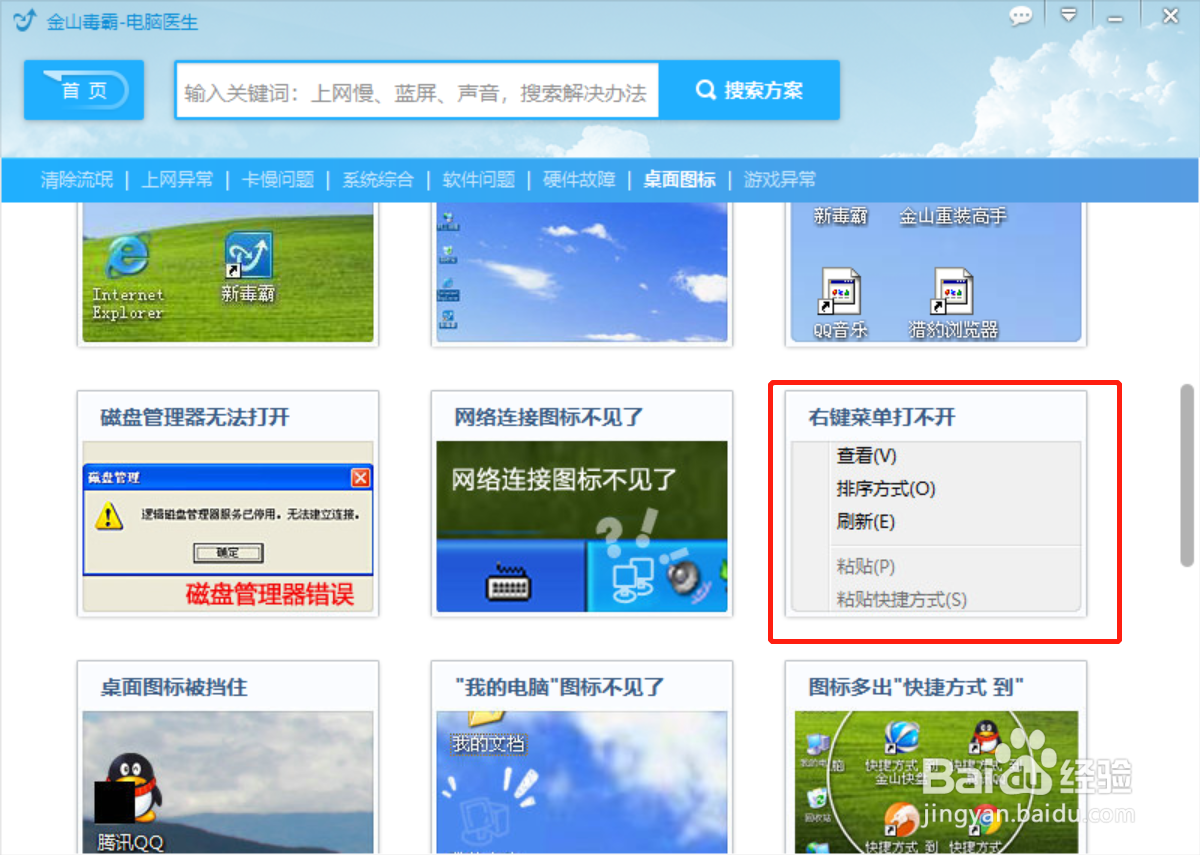Screen dimensions: 1200x855
Task: Click the 右键菜单打不开 context menu thumbnail
Action: [x=936, y=526]
